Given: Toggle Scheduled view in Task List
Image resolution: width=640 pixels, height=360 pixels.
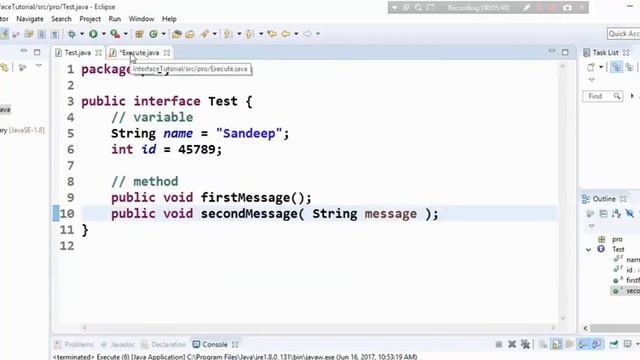Looking at the screenshot, I should pyautogui.click(x=630, y=67).
